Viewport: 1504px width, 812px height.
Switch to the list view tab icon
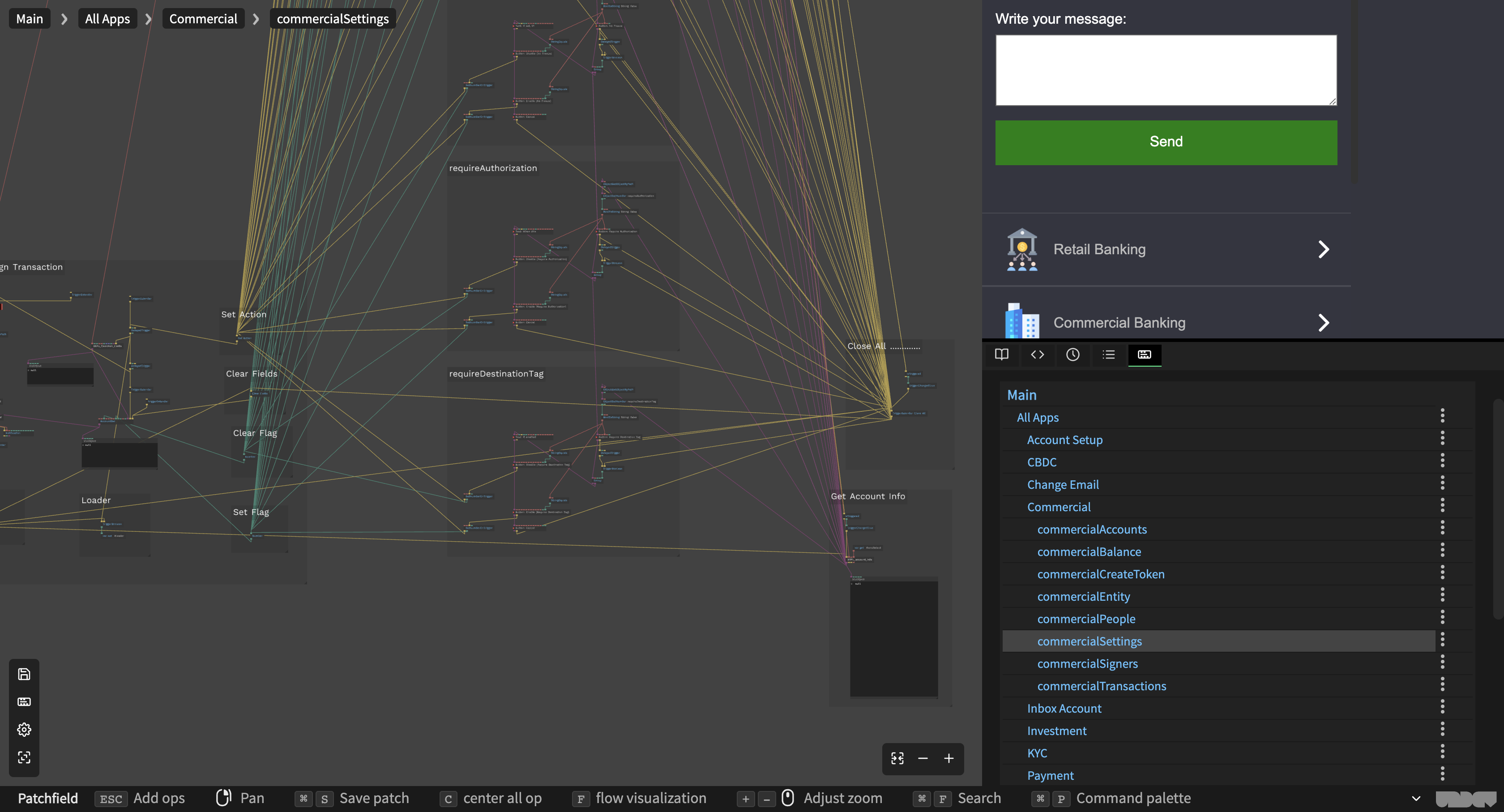coord(1109,355)
